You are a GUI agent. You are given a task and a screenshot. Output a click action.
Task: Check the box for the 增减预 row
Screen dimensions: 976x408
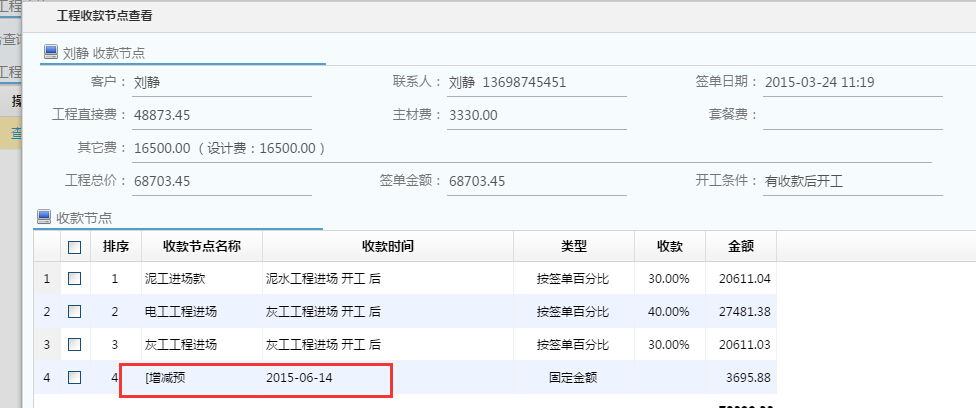[74, 378]
